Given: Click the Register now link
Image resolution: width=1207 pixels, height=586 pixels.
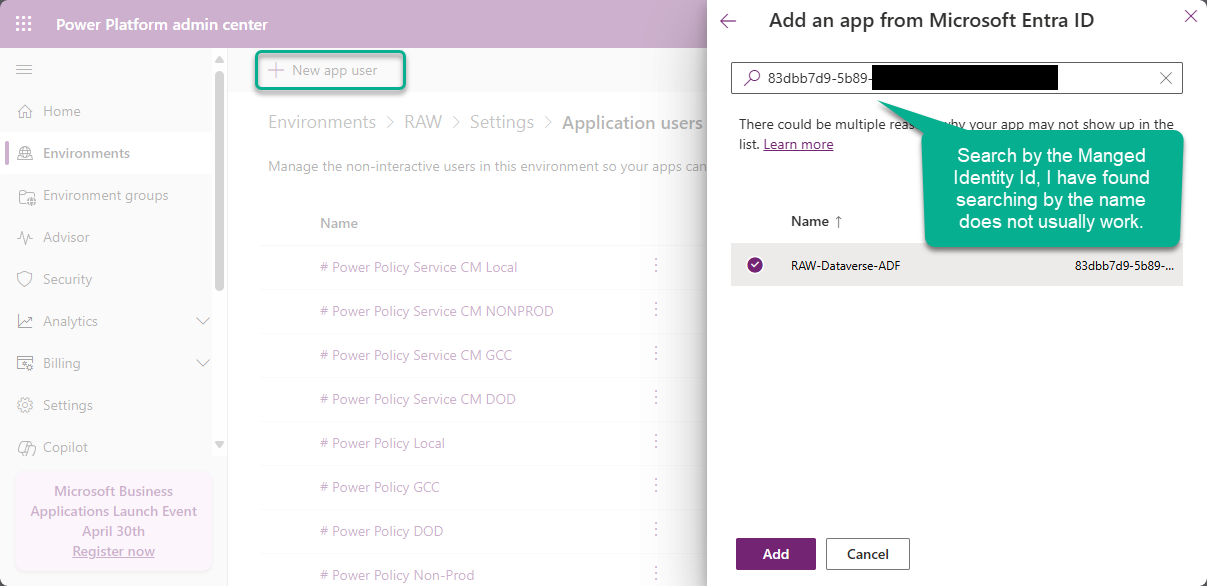Looking at the screenshot, I should tap(114, 551).
